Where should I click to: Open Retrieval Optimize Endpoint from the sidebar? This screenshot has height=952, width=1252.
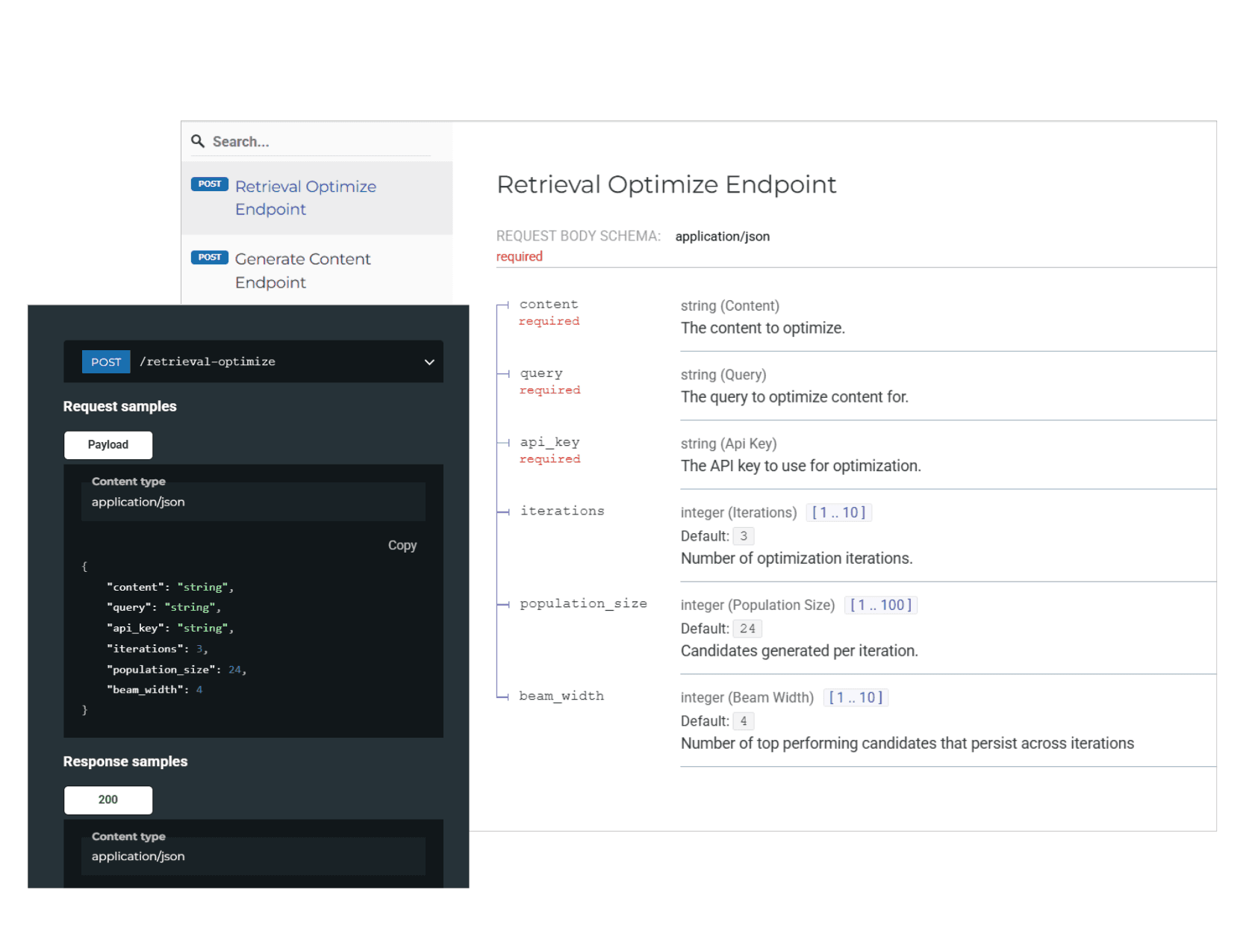(305, 197)
